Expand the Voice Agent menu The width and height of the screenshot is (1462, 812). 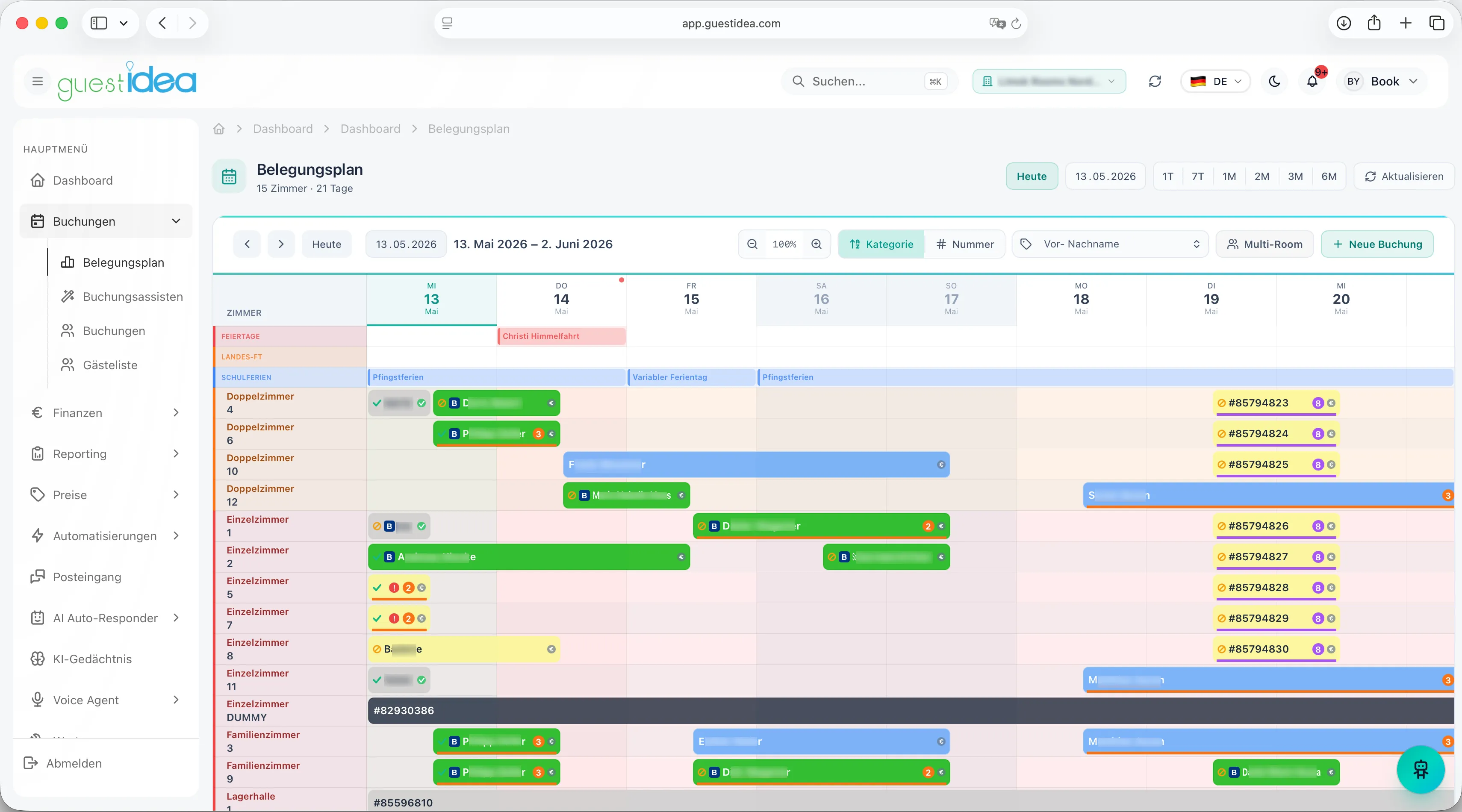pos(106,700)
